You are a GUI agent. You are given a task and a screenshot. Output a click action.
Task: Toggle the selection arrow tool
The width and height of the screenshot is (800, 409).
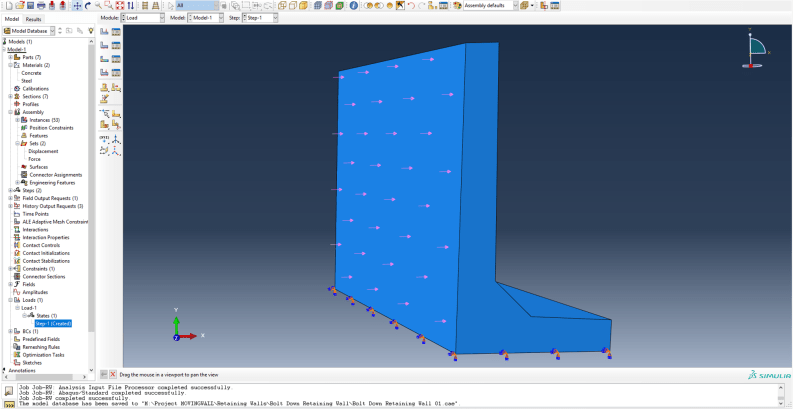171,6
